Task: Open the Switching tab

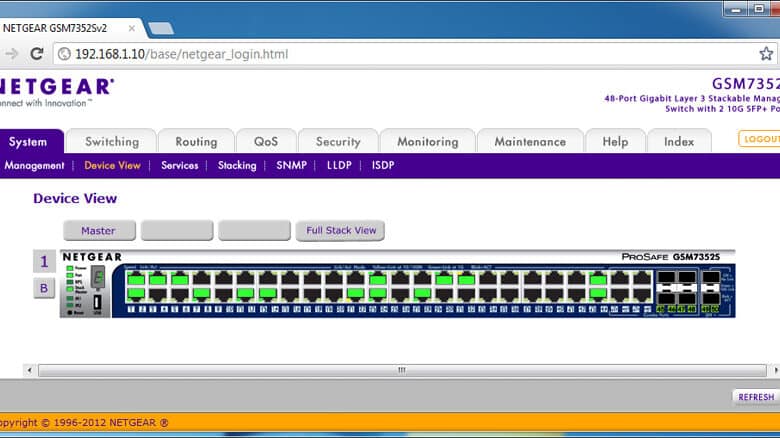Action: (x=112, y=141)
